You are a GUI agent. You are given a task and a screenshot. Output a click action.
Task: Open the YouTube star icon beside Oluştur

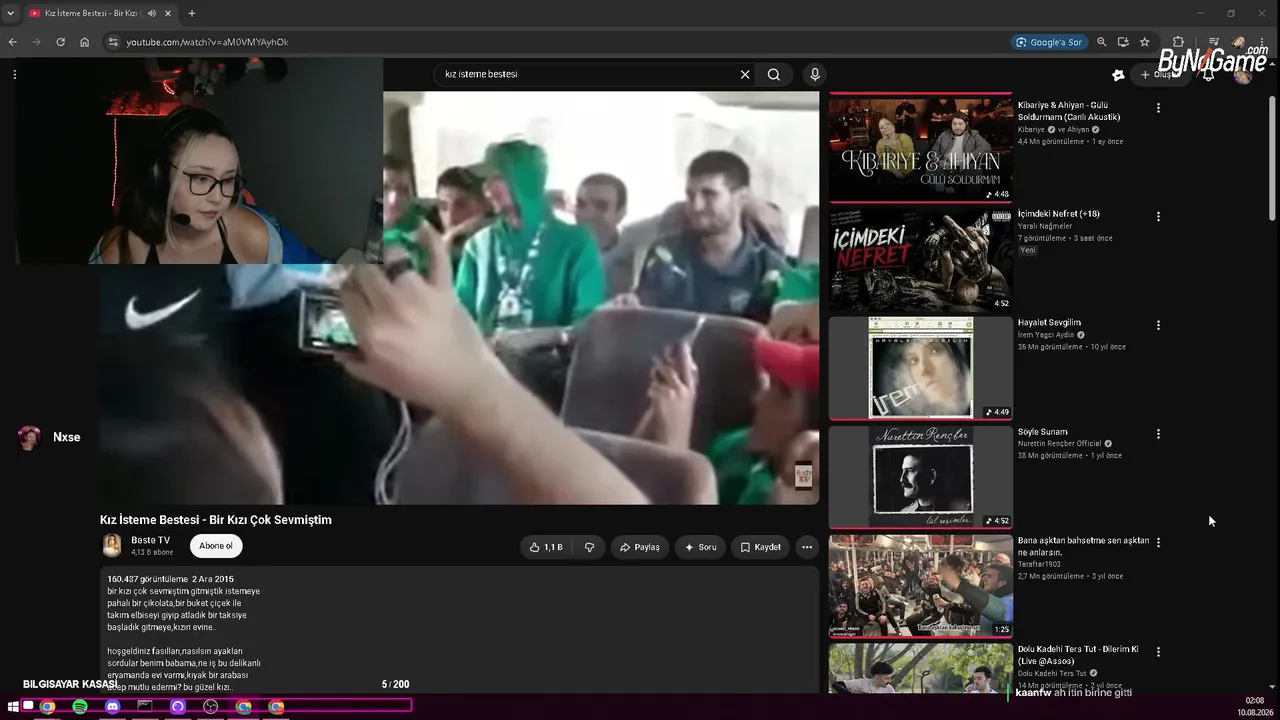coord(1118,74)
